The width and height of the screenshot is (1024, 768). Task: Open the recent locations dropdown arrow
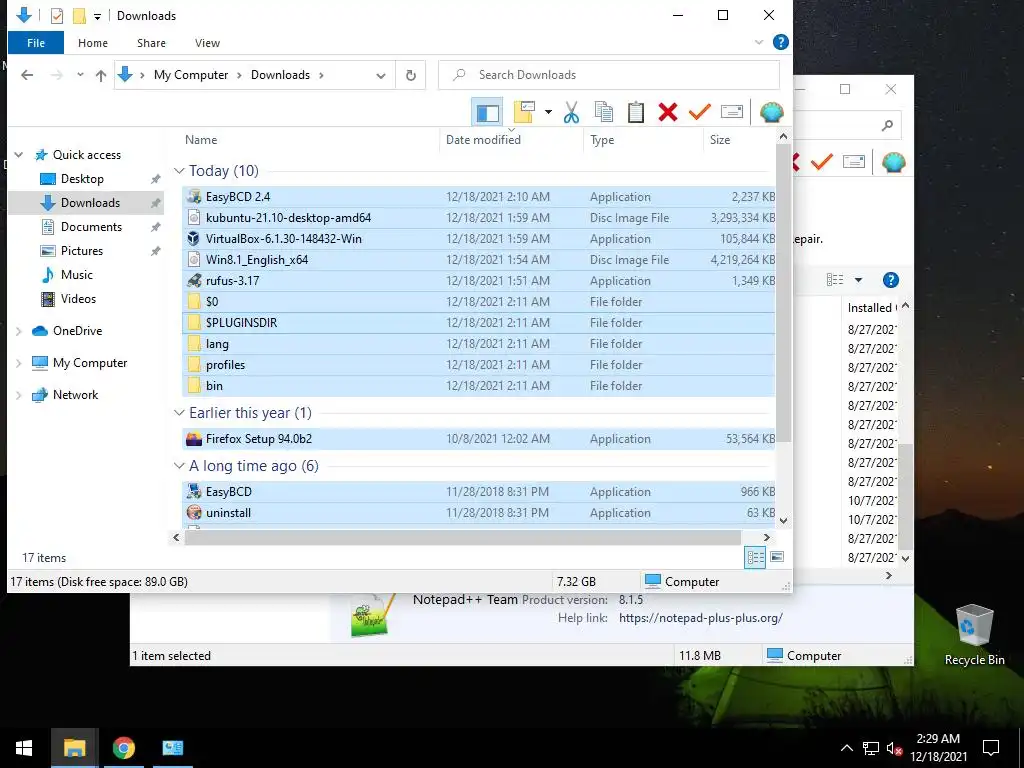[x=80, y=75]
